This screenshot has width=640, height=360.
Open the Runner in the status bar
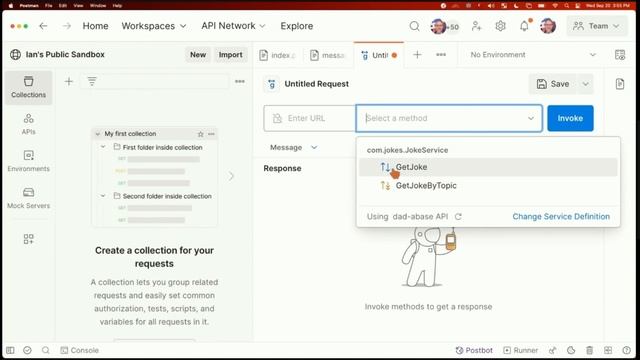(520, 350)
